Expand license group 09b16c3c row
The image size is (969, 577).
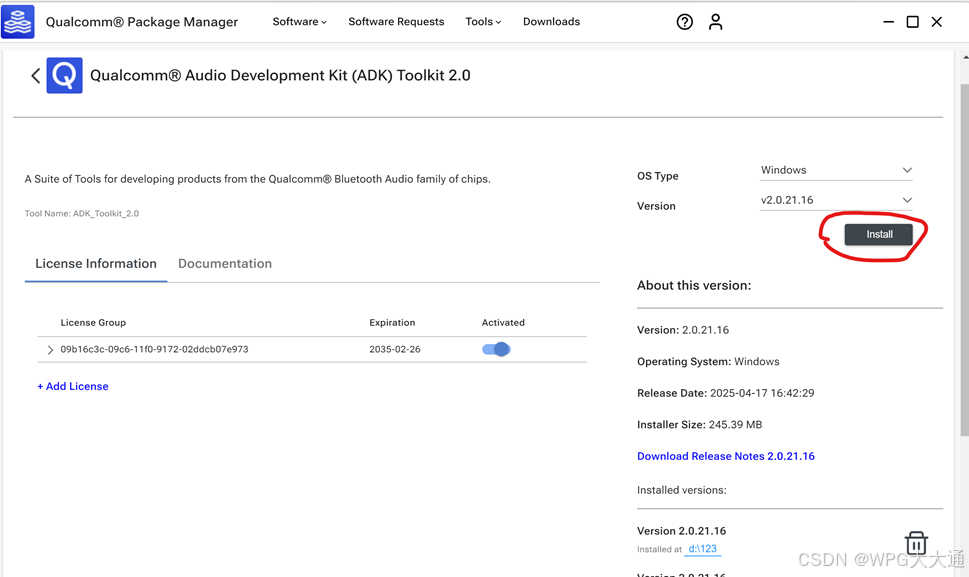51,350
